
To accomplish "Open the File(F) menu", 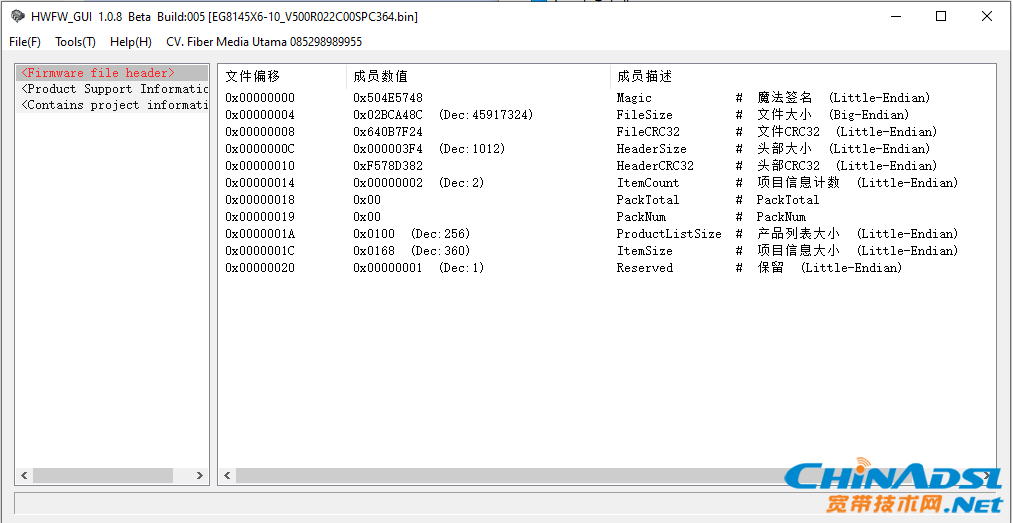I will coord(25,42).
